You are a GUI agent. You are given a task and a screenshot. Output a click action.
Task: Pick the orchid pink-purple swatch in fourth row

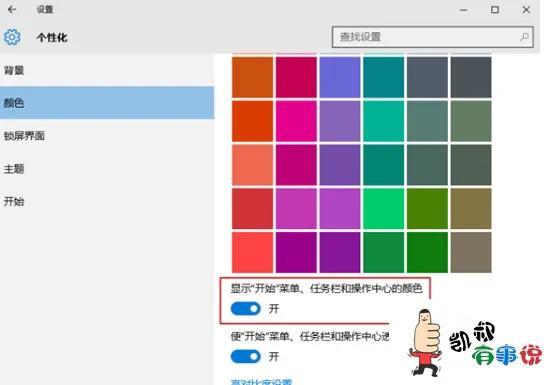[x=296, y=208]
